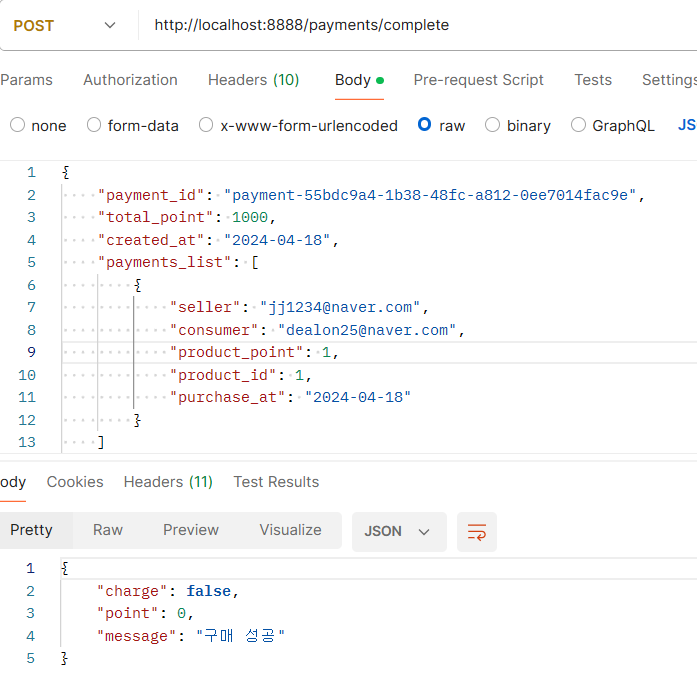Click the "product_id" key

tap(223, 376)
